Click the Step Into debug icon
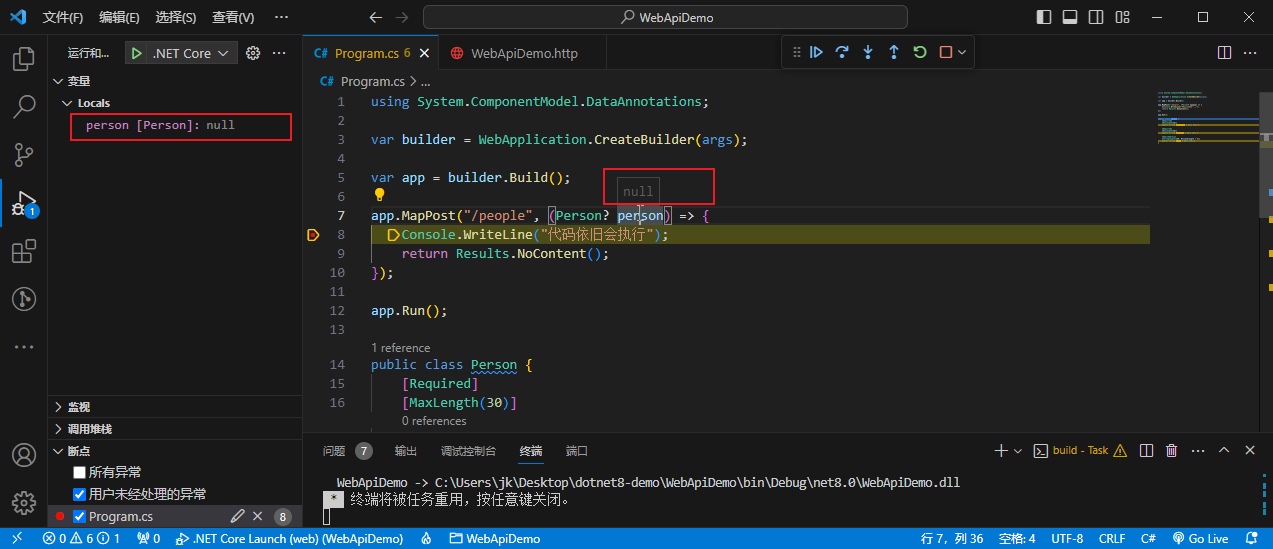The width and height of the screenshot is (1273, 549). coord(868,53)
